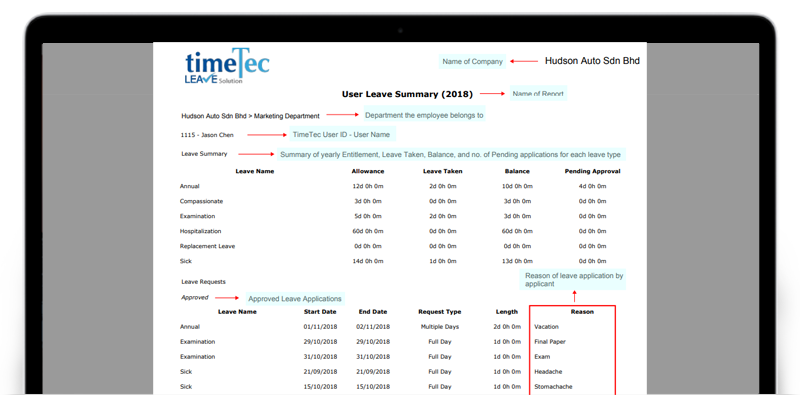This screenshot has height=395, width=800.
Task: Click the user line 1115 - Jason Chen
Action: tap(207, 135)
